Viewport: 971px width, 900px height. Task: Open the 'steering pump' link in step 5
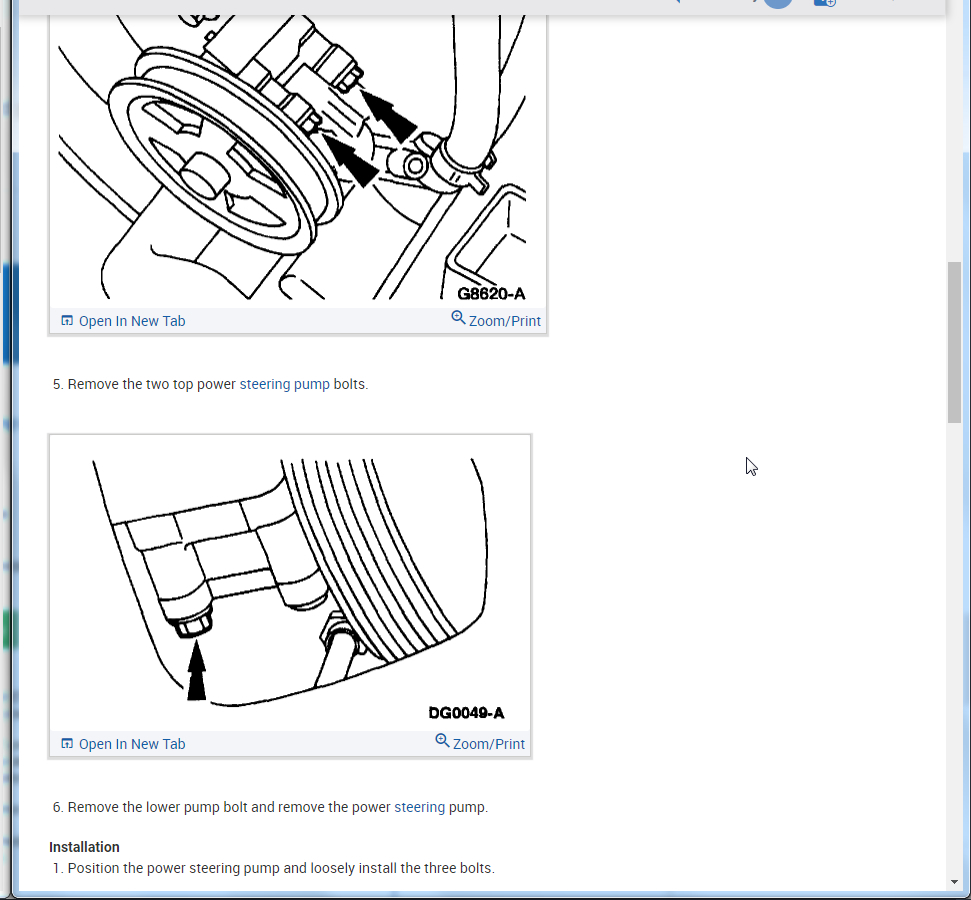(x=285, y=384)
